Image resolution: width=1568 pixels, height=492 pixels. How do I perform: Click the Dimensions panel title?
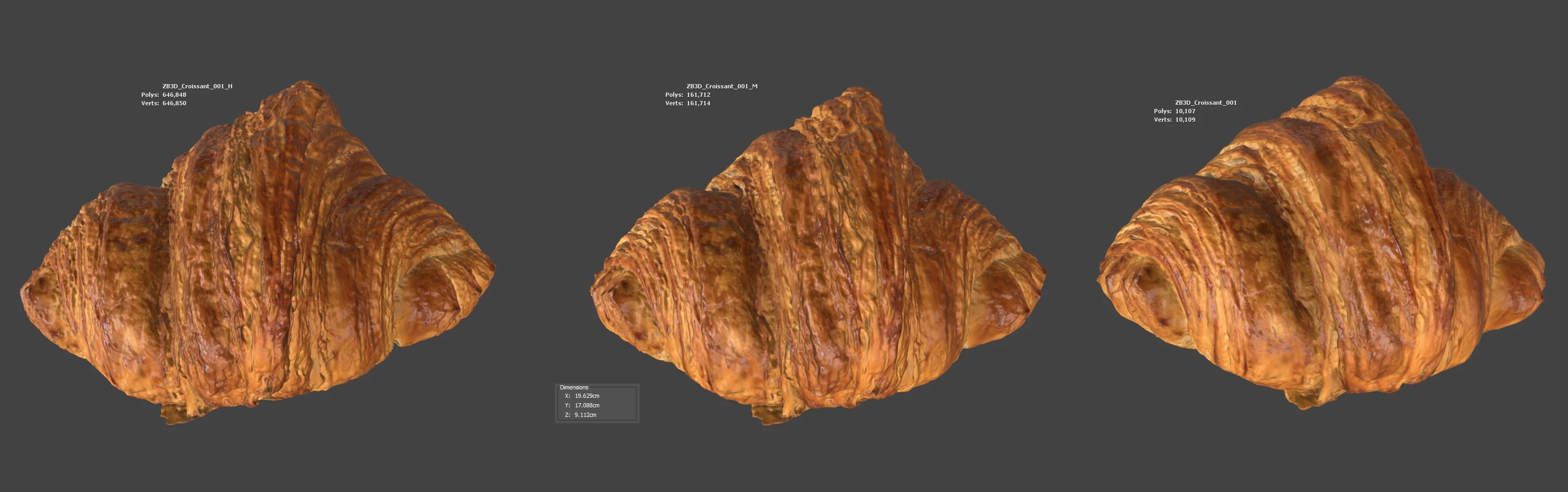click(x=574, y=387)
